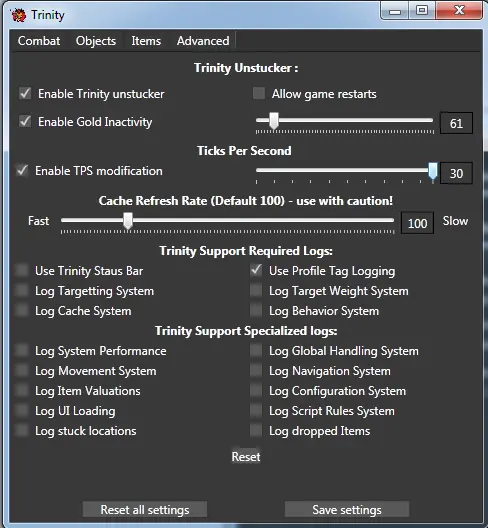
Task: Minimize the Trinity window
Action: pyautogui.click(x=395, y=11)
